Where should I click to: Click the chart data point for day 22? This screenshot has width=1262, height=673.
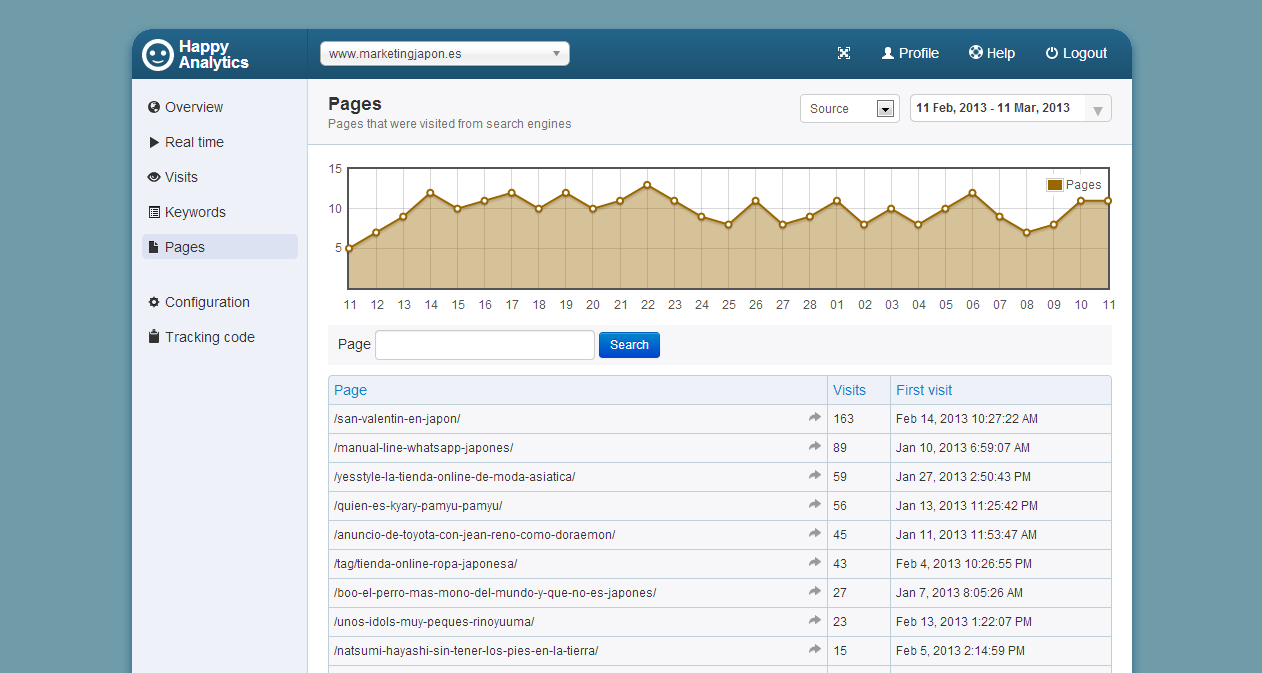click(x=648, y=185)
